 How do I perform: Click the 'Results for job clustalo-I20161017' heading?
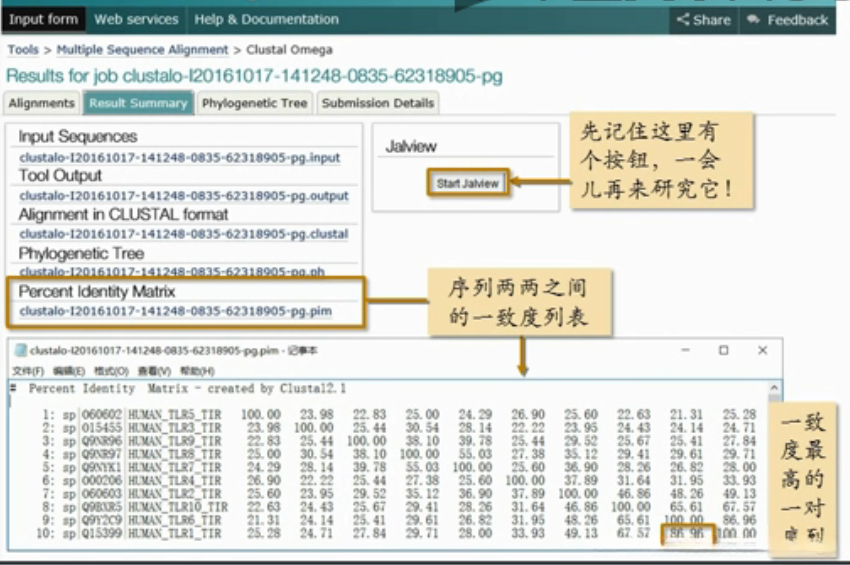click(254, 76)
